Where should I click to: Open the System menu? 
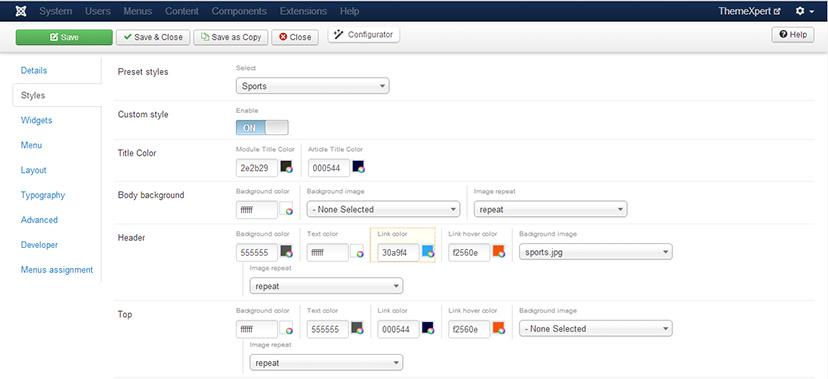click(x=55, y=11)
